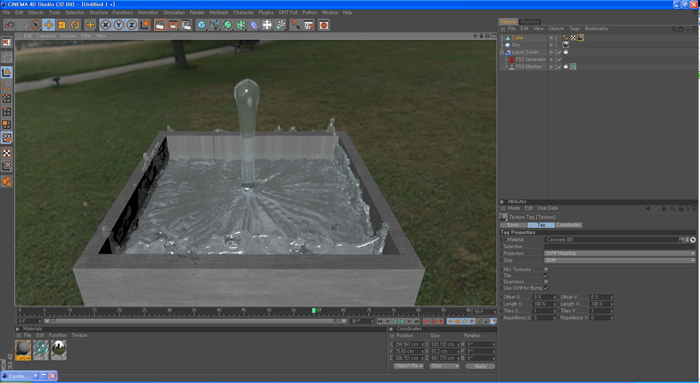Screen dimensions: 700x383
Task: Open the Projection dropdown
Action: pyautogui.click(x=620, y=253)
